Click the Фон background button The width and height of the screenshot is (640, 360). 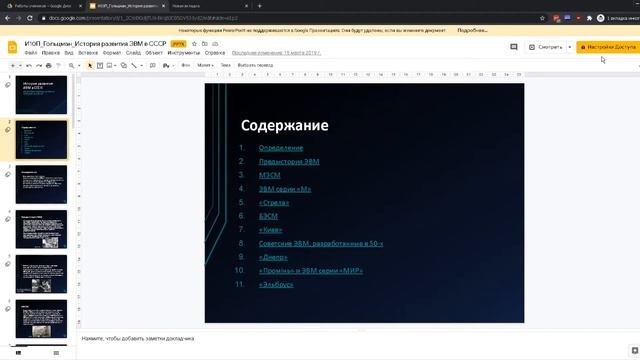tap(186, 65)
